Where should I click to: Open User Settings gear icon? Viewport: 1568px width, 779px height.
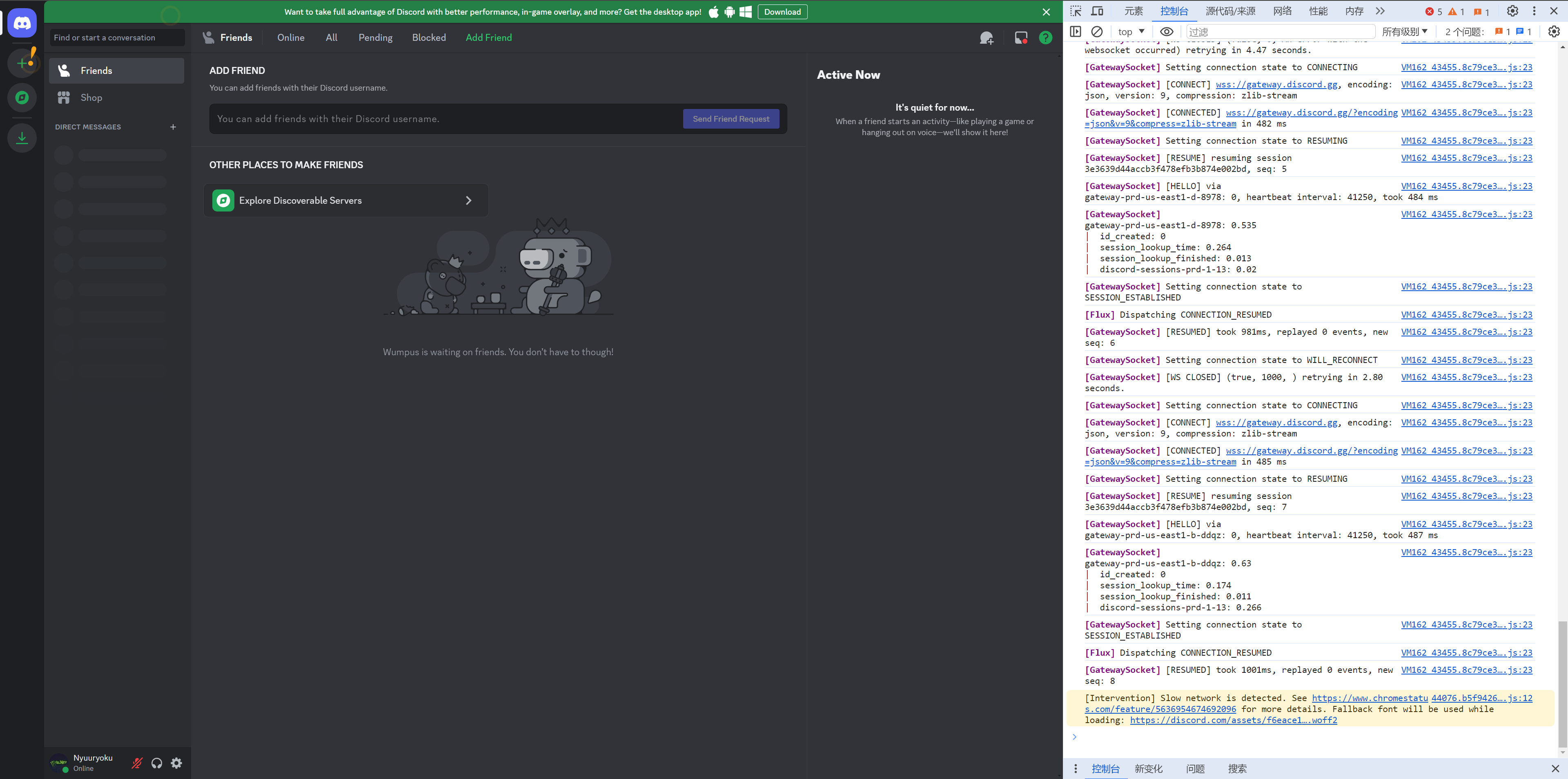click(x=176, y=763)
